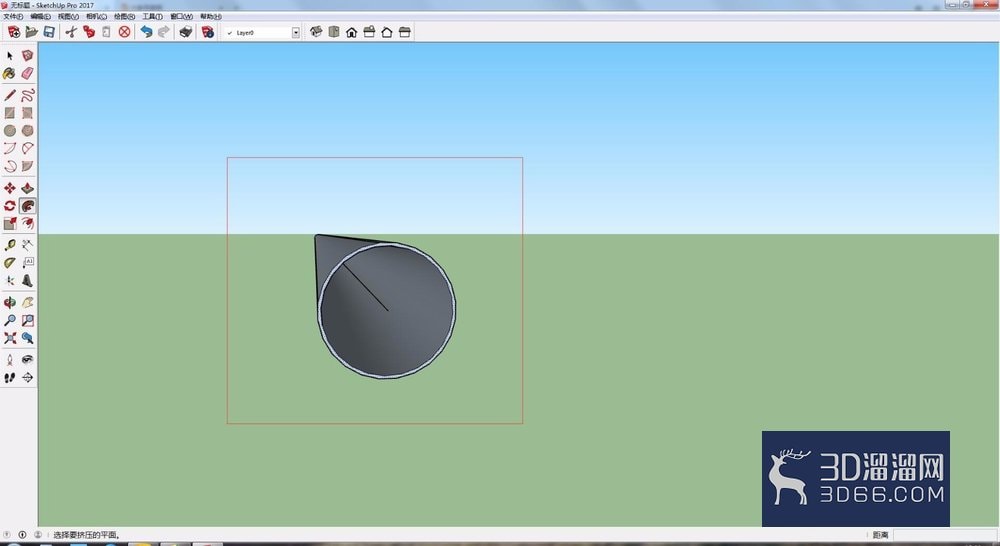Choose the Line pencil tool
This screenshot has height=546, width=1000.
[x=10, y=96]
